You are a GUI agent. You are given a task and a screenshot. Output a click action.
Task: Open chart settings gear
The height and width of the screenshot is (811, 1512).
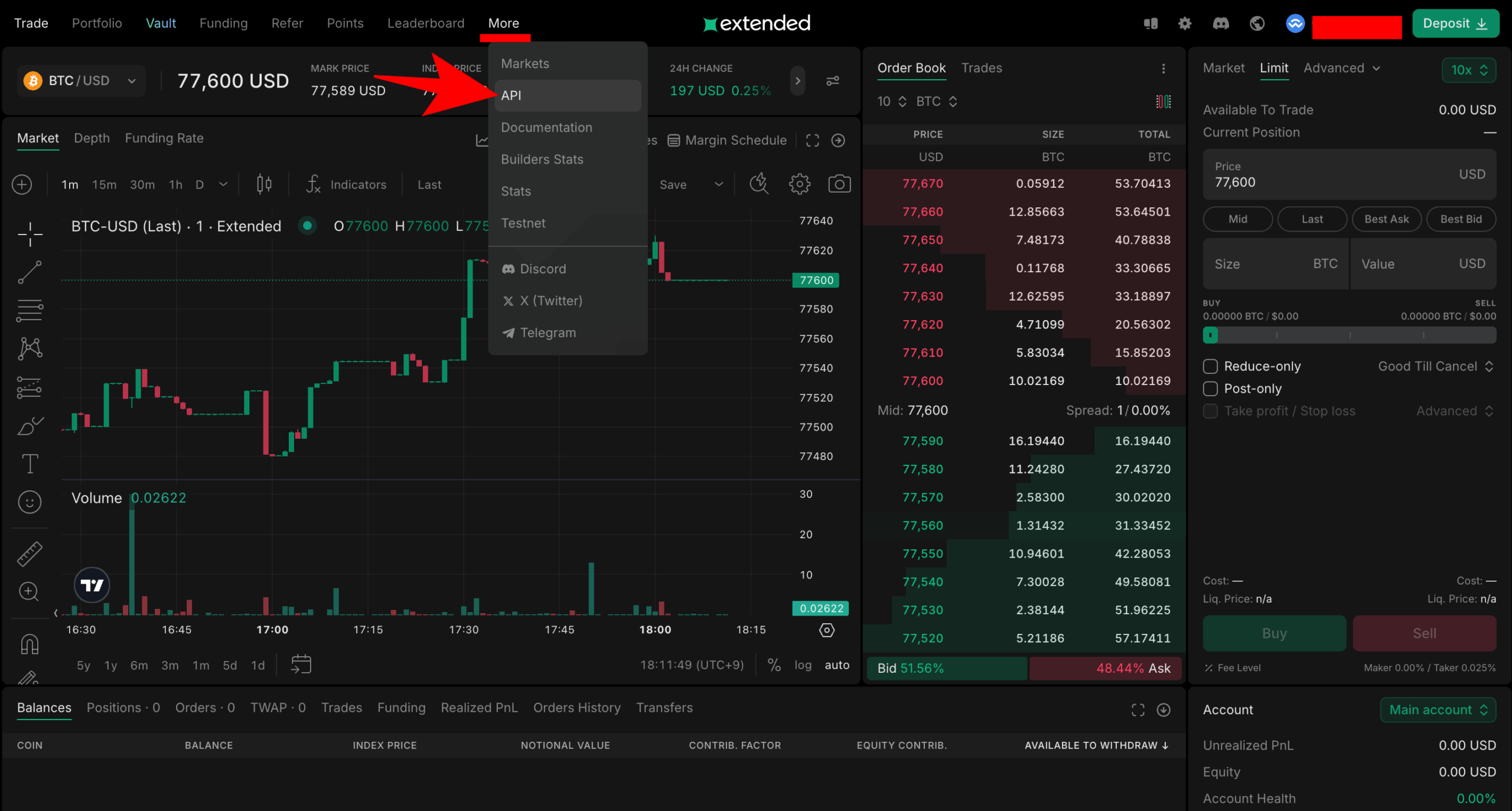tap(799, 184)
